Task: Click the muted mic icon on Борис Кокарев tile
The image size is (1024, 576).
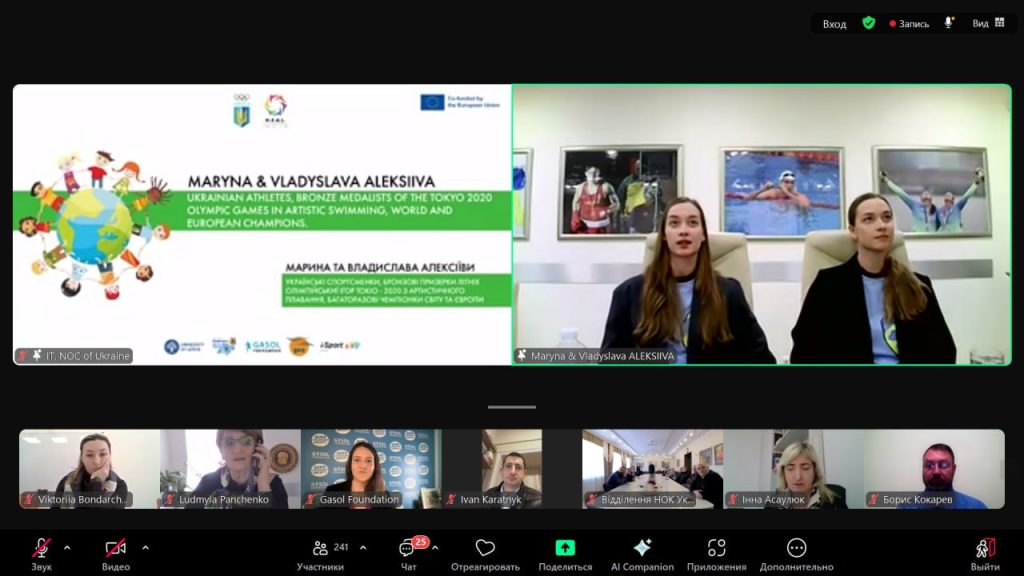Action: pos(874,500)
